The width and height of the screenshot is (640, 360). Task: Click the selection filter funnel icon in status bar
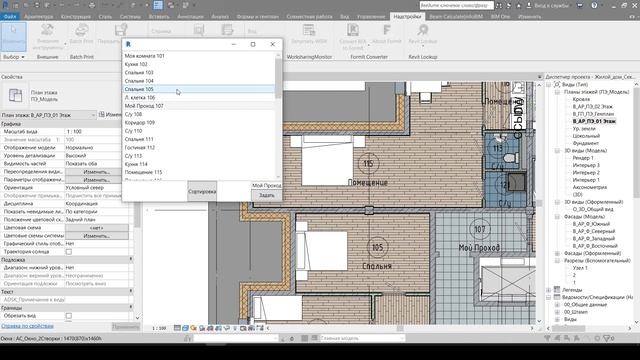click(607, 338)
